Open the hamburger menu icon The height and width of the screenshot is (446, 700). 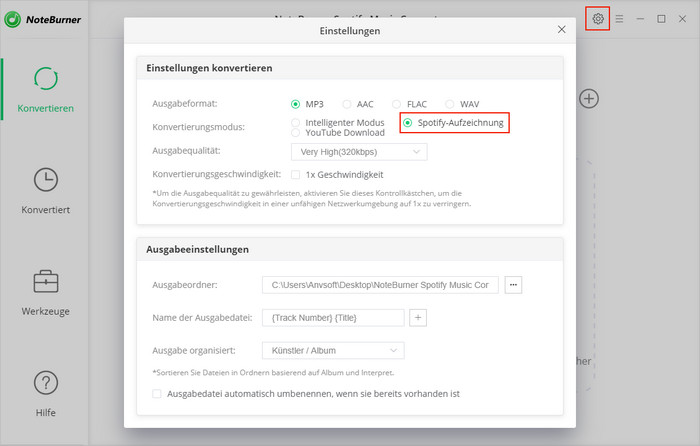620,18
